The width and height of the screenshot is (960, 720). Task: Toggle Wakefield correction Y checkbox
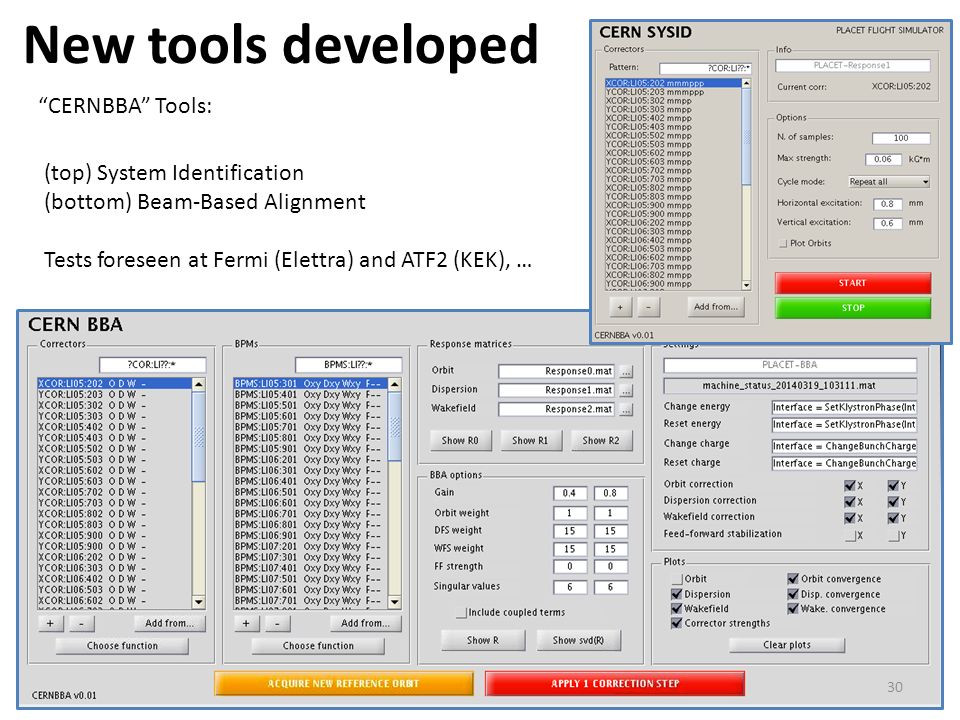coord(893,518)
